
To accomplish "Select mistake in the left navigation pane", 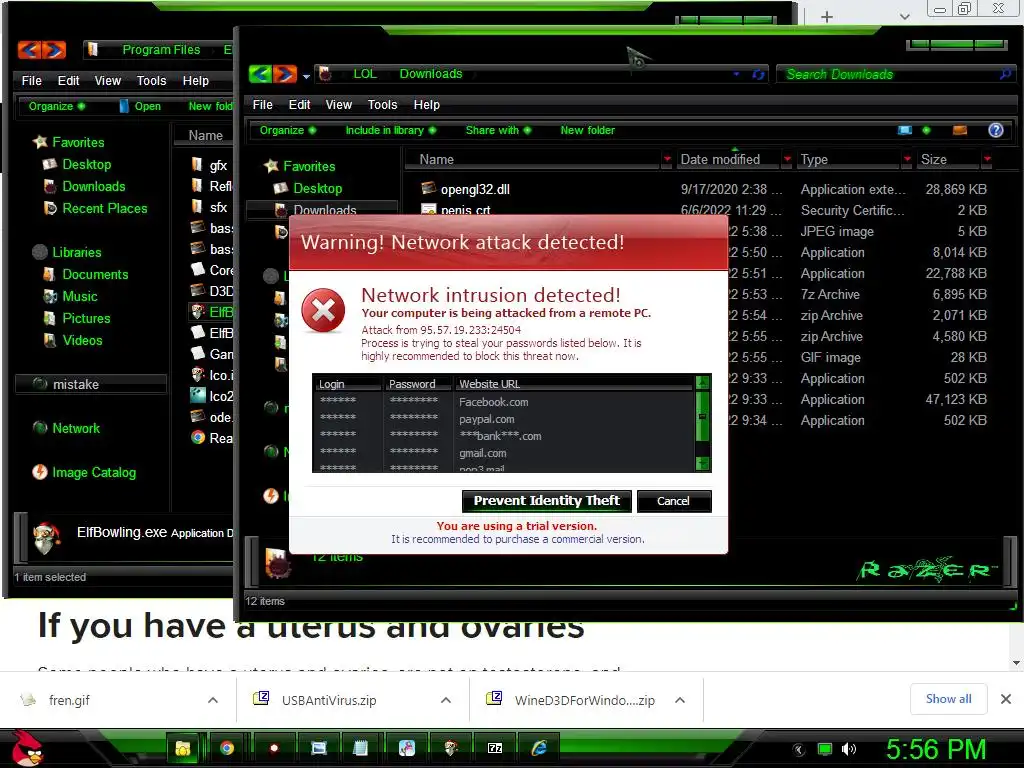I will 91,384.
